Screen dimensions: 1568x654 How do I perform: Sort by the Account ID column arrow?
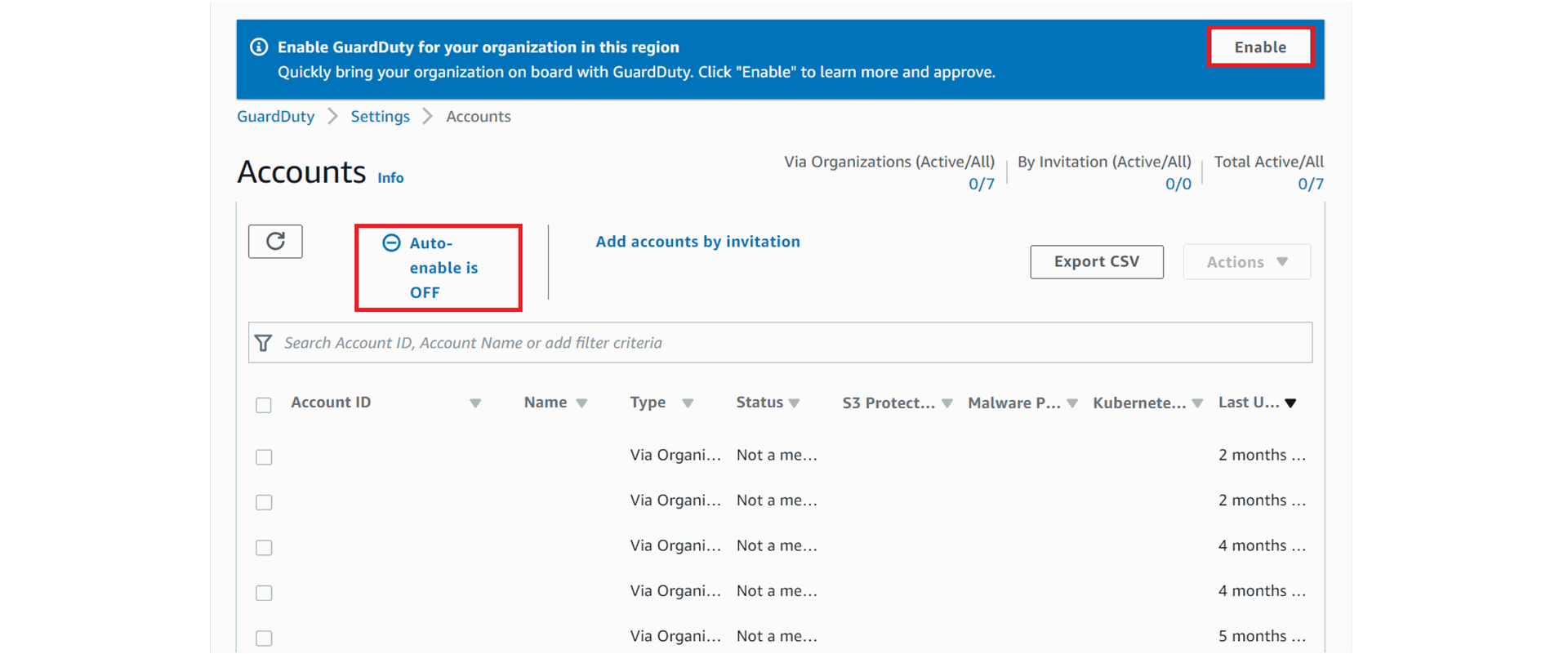point(475,403)
